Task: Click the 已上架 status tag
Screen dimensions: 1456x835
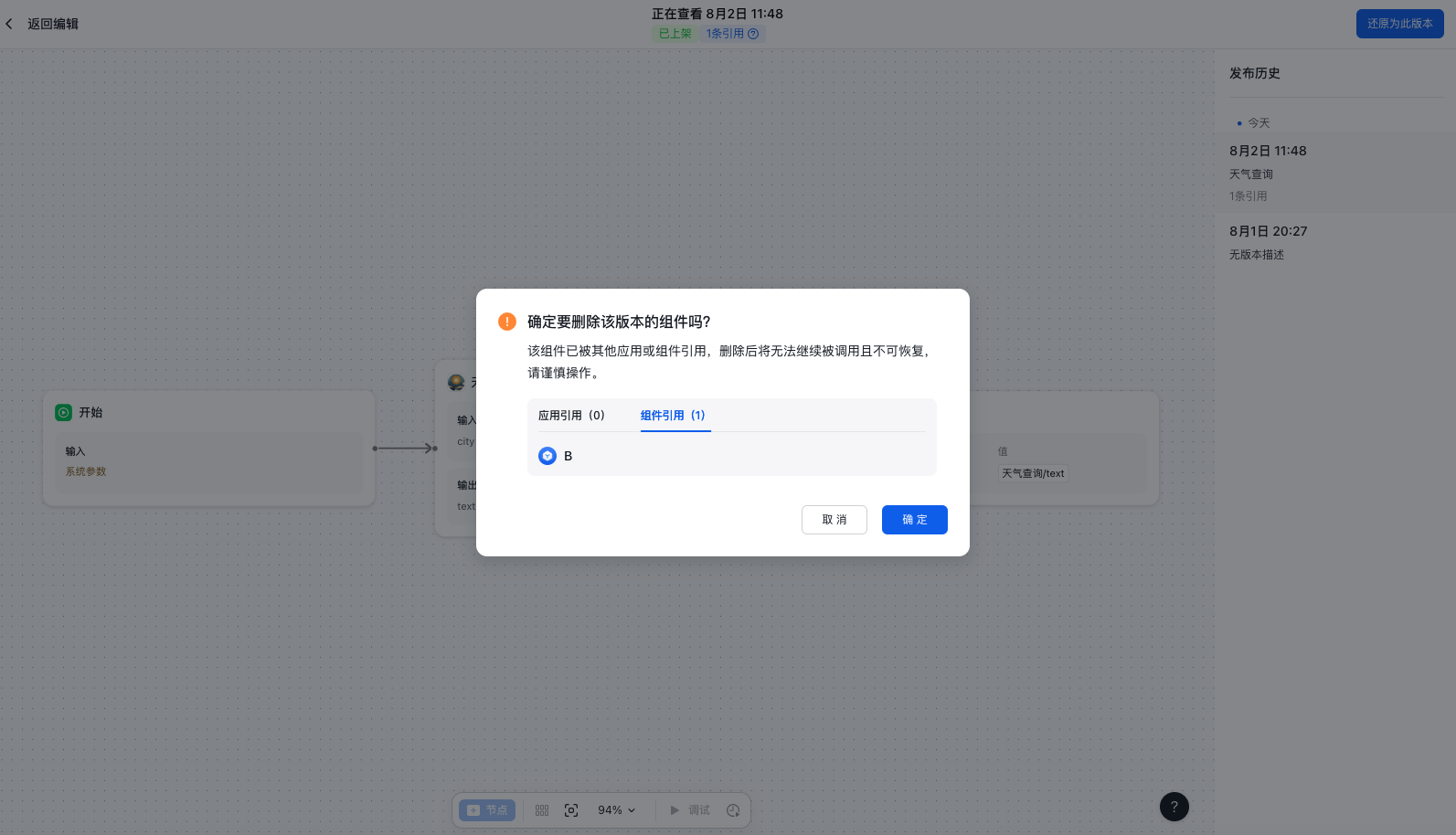Action: (x=675, y=34)
